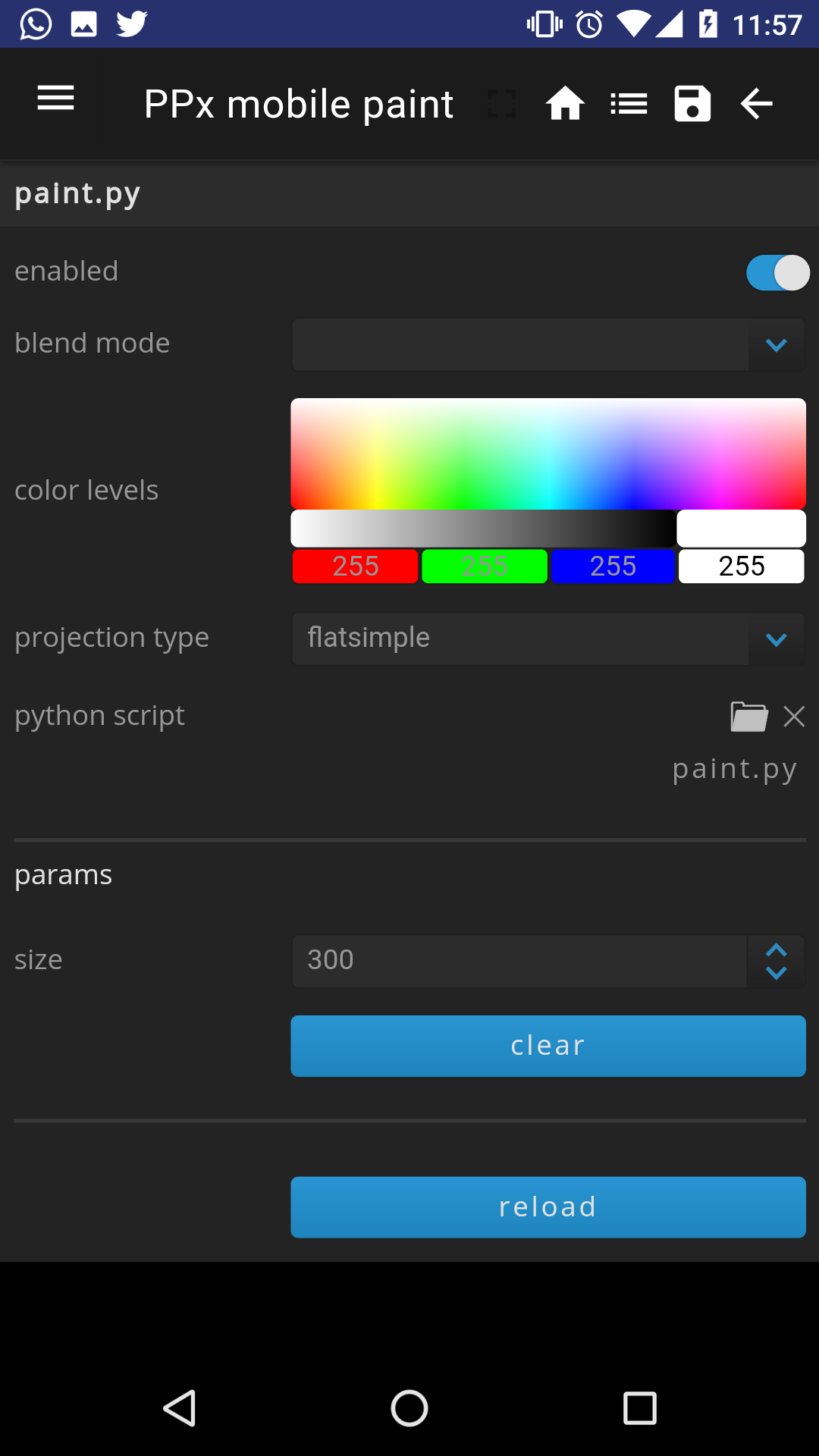Expand the blend mode dropdown

pyautogui.click(x=548, y=345)
